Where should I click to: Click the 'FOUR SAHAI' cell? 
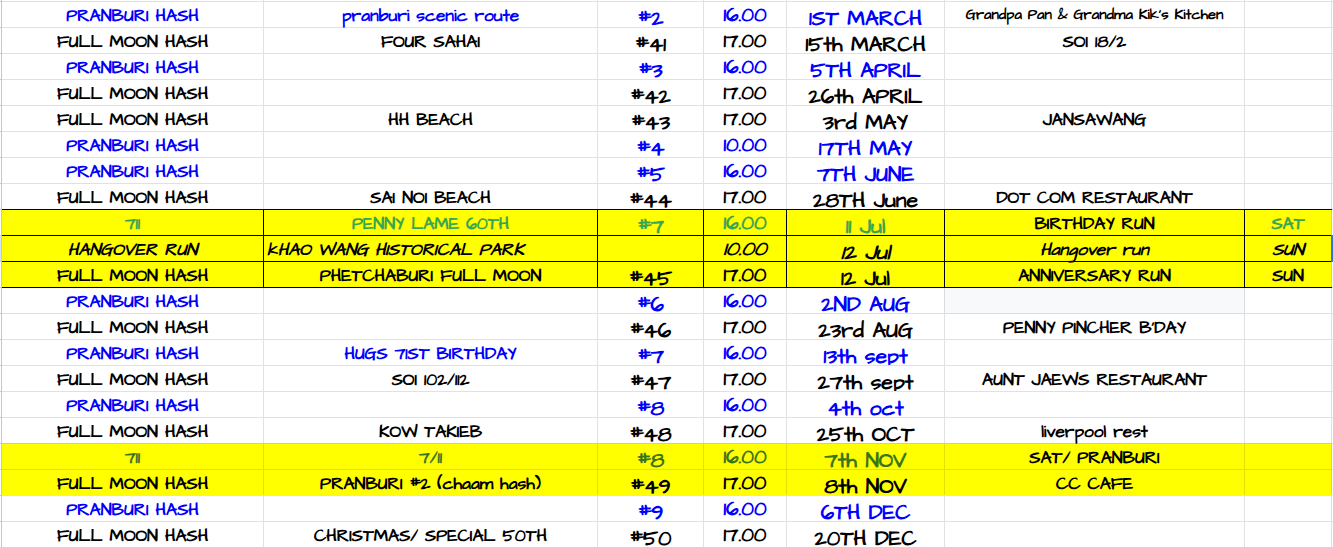[x=430, y=42]
